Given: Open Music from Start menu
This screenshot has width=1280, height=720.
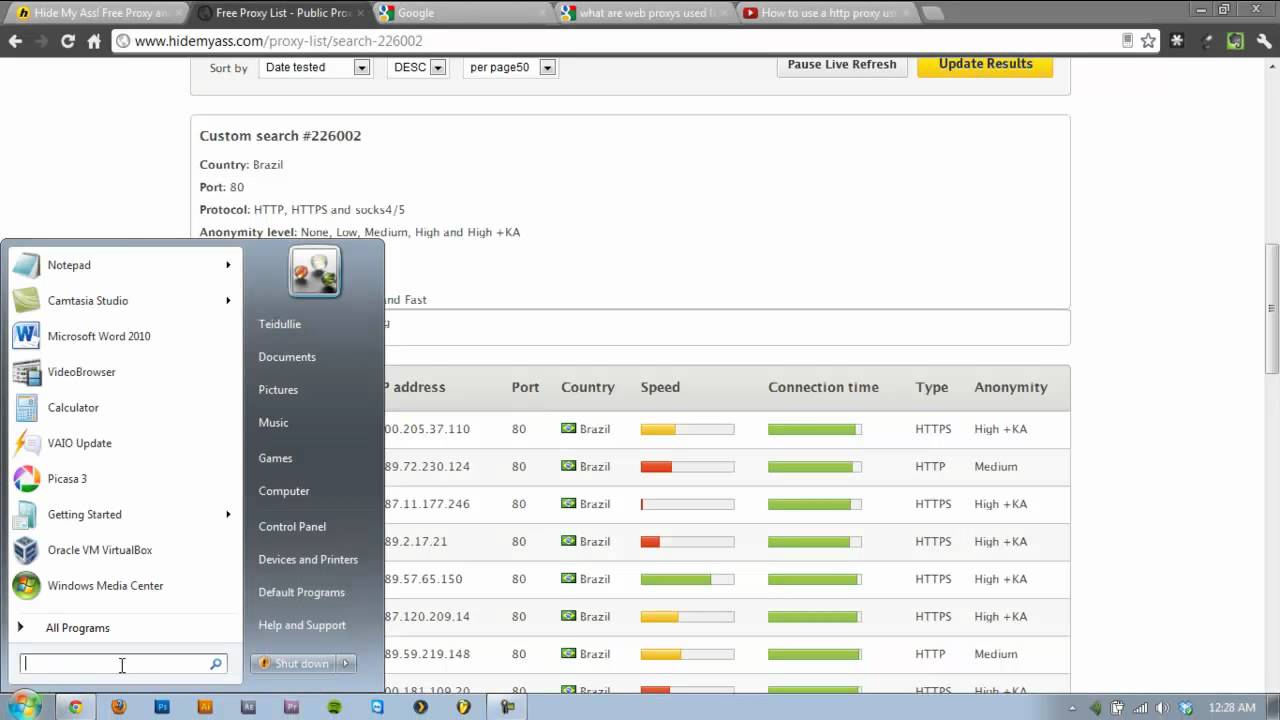Looking at the screenshot, I should pyautogui.click(x=273, y=423).
